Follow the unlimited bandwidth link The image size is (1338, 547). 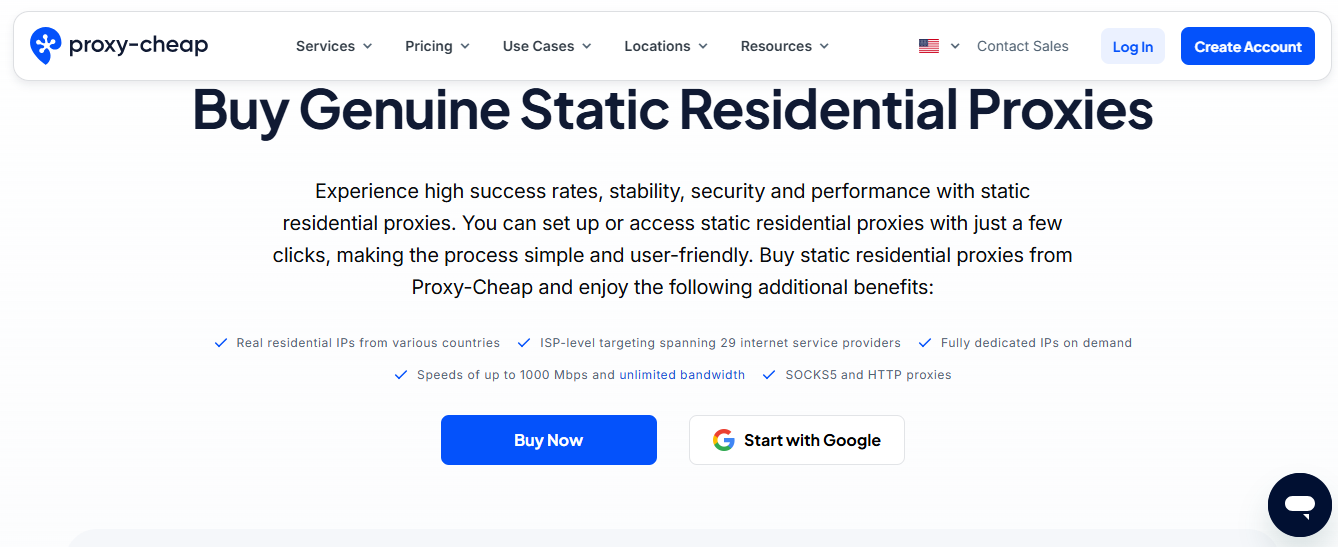(682, 375)
